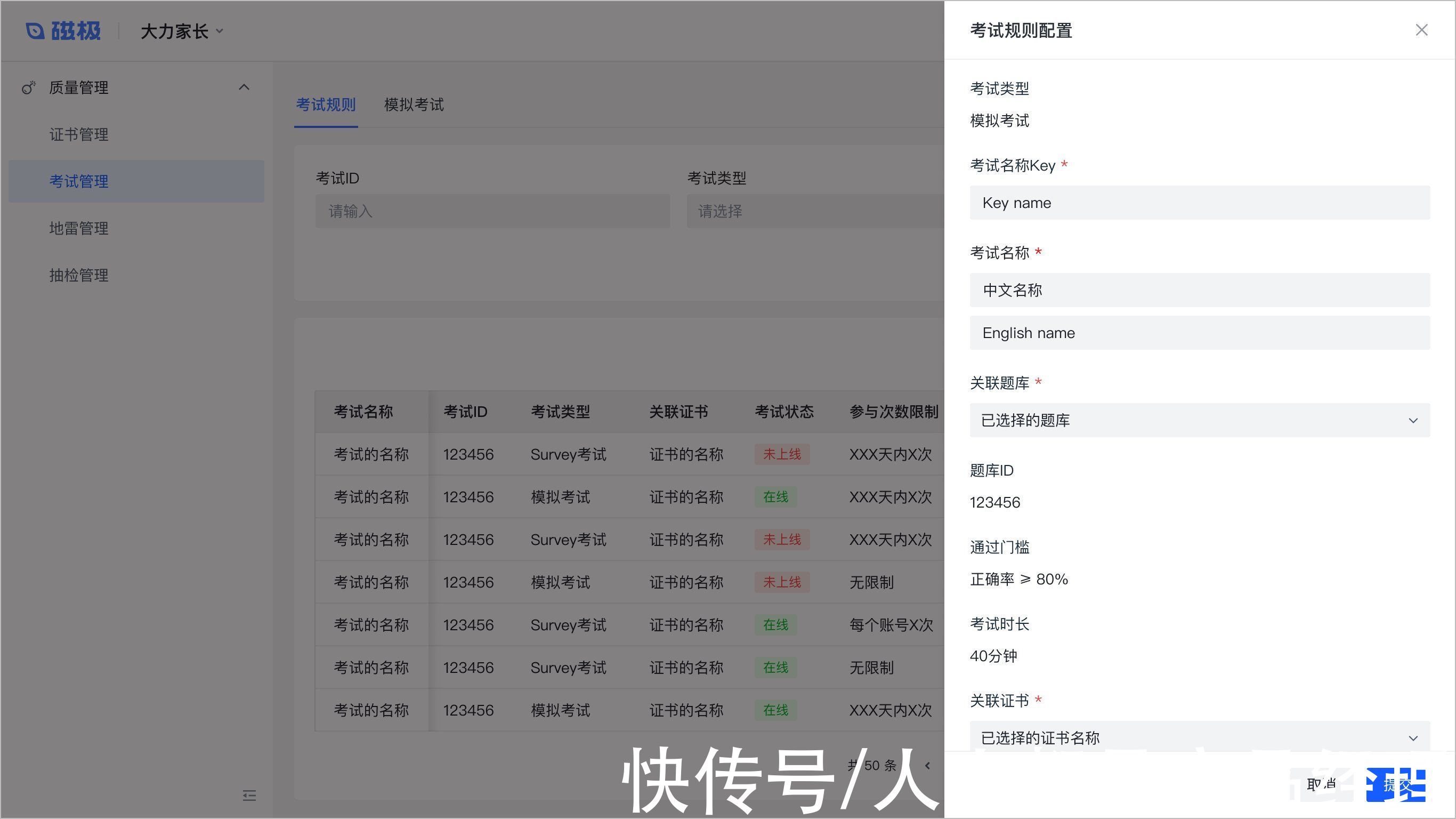Click the 取消 button
This screenshot has width=1456, height=819.
pyautogui.click(x=1322, y=784)
